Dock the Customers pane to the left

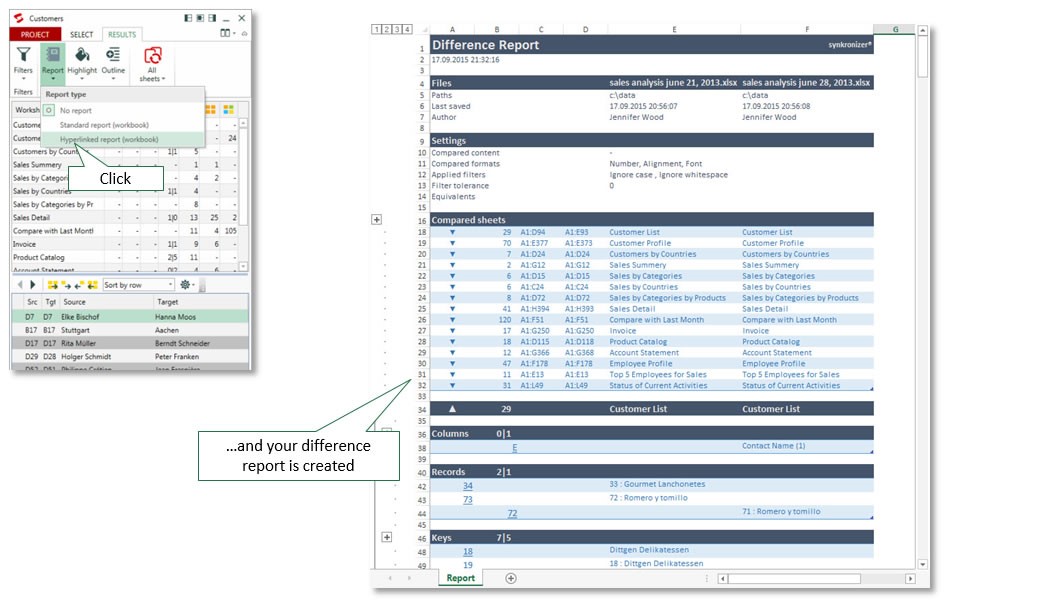pos(188,18)
